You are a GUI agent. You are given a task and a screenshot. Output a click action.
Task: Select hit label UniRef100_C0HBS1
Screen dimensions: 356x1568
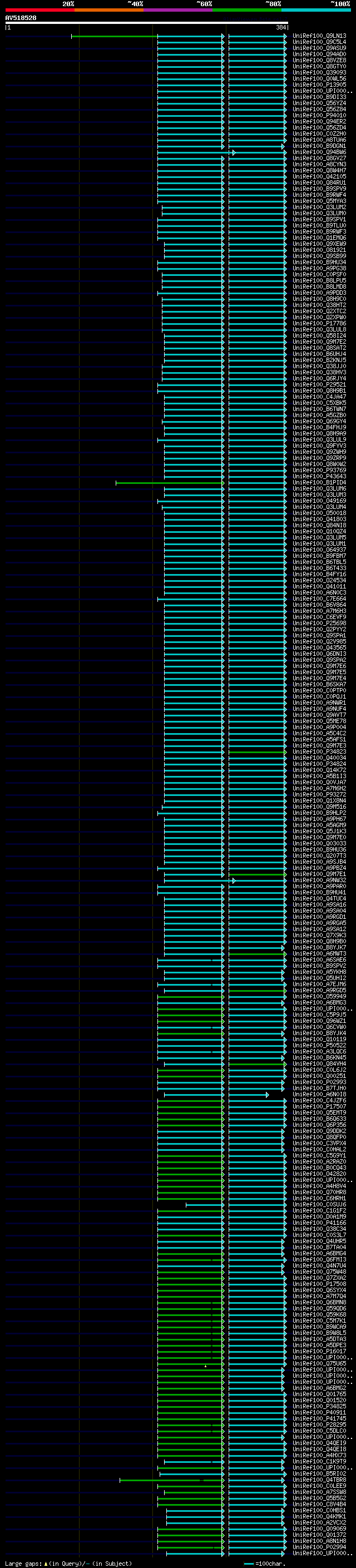319,1511
